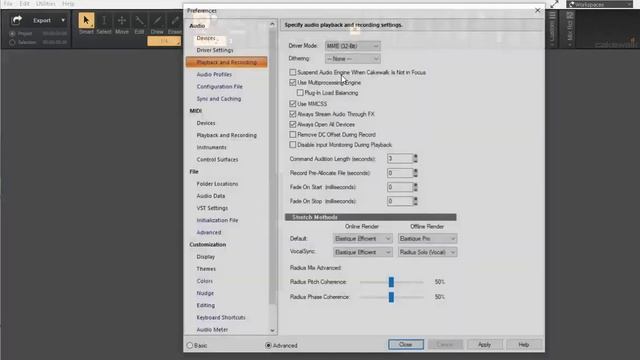Image resolution: width=640 pixels, height=360 pixels.
Task: Select Audio Meter category
Action: [x=212, y=330]
